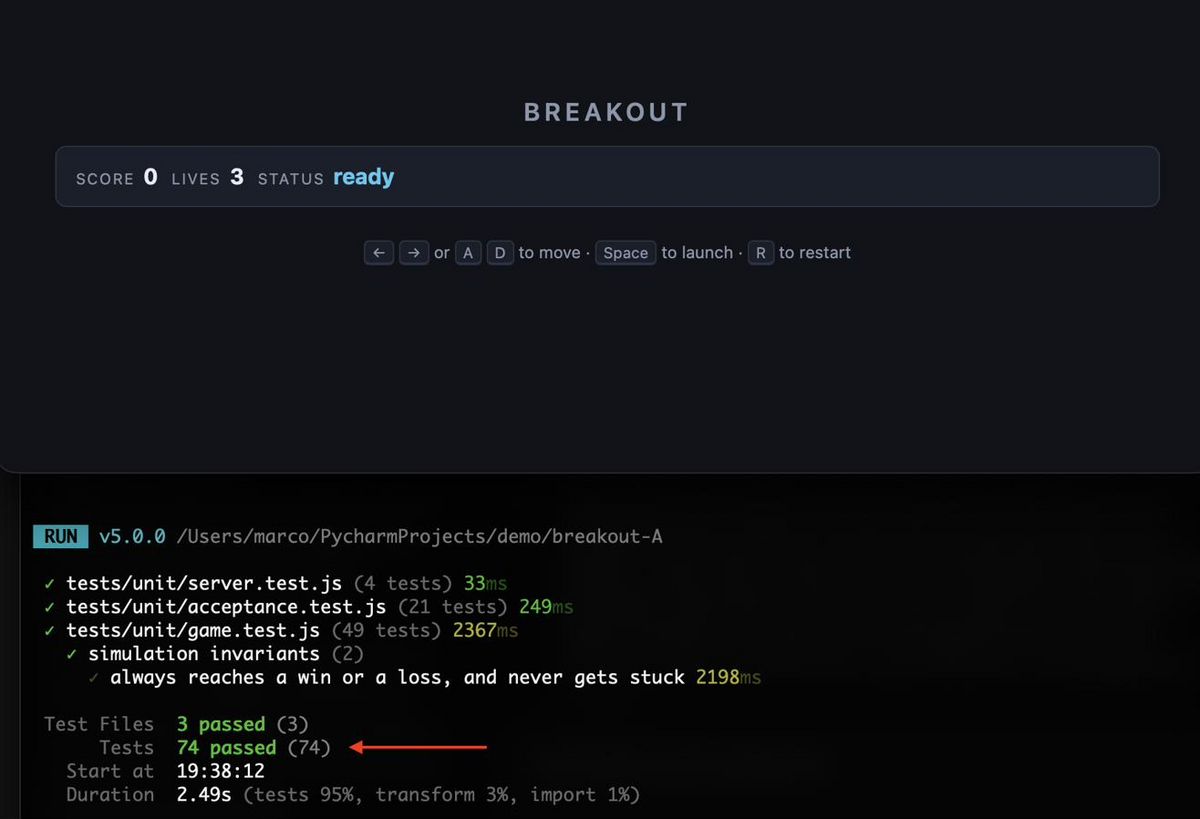The height and width of the screenshot is (819, 1200).
Task: Click the A keycap hint
Action: (x=468, y=253)
